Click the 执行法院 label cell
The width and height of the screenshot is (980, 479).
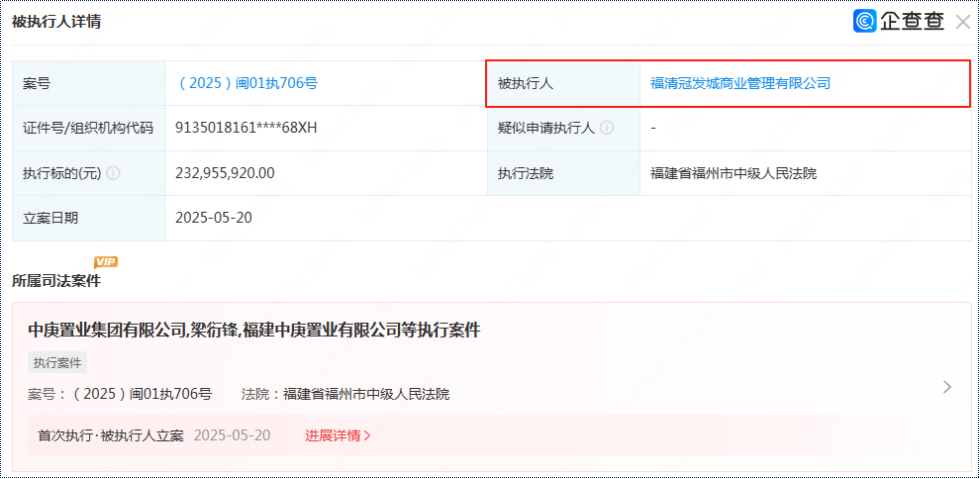564,173
